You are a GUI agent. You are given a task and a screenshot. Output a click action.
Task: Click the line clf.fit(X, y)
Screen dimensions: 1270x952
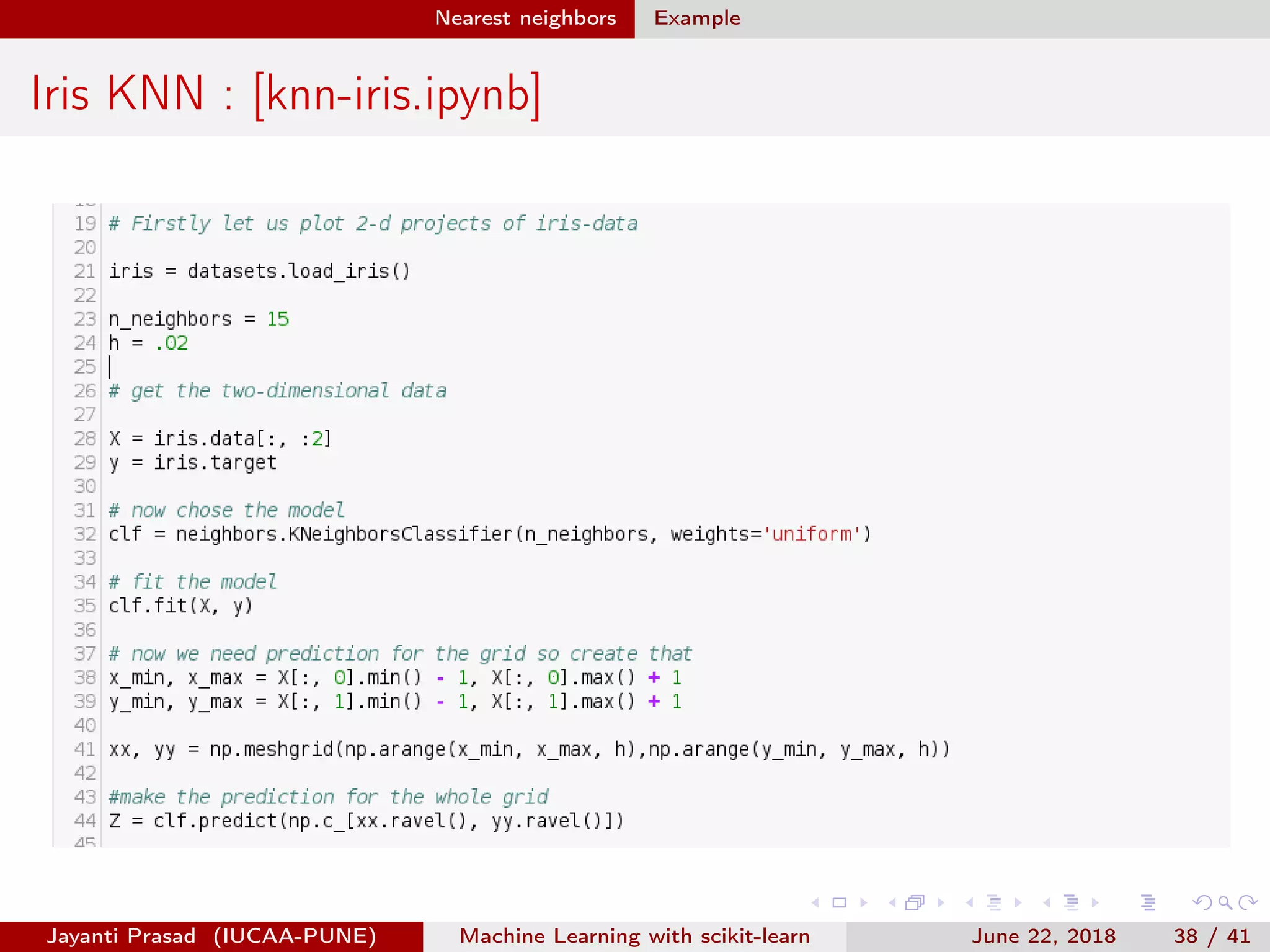tap(180, 606)
